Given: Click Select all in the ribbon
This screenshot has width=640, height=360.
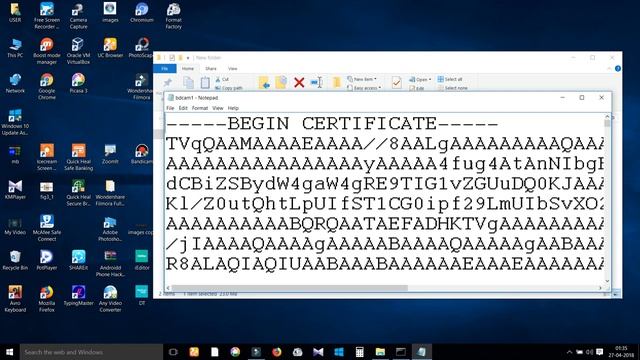Looking at the screenshot, I should (450, 79).
